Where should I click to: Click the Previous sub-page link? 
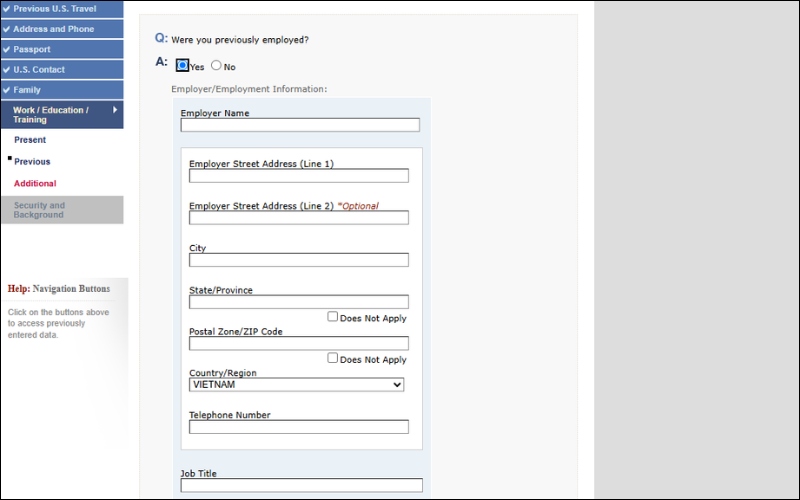pos(32,161)
